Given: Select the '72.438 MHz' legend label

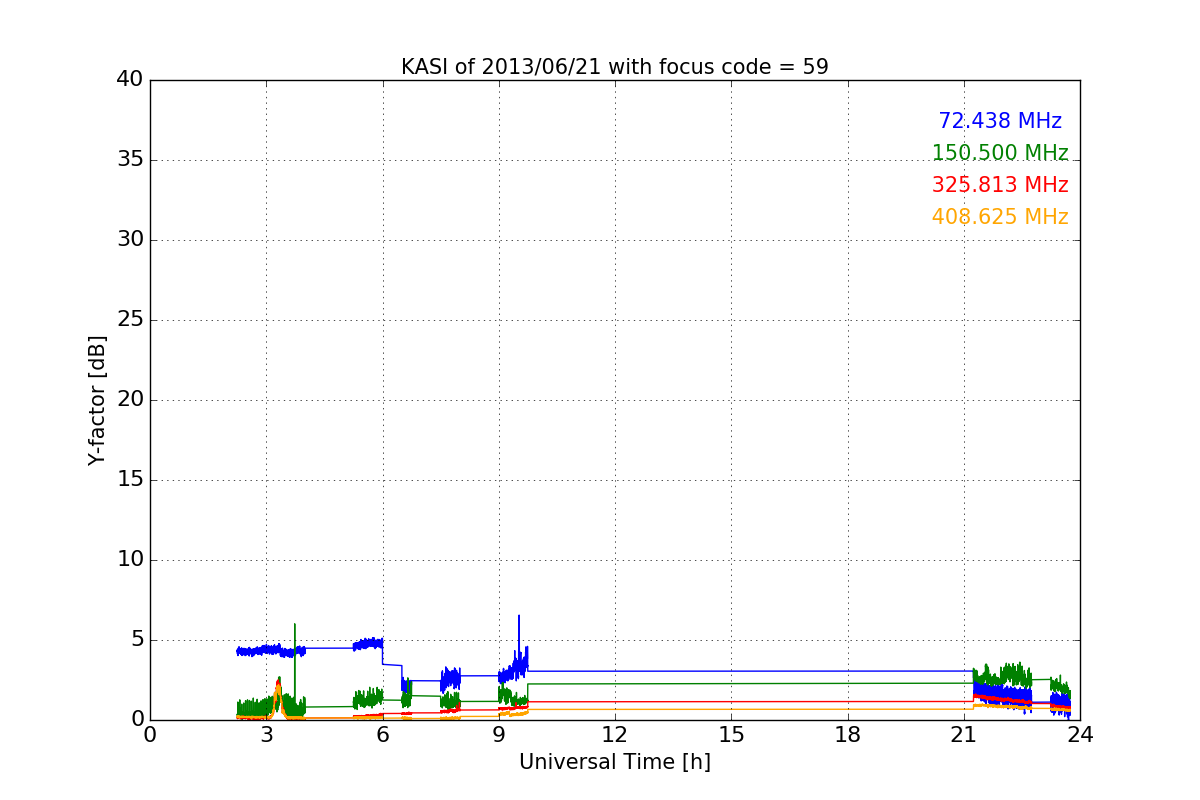Looking at the screenshot, I should tap(1000, 121).
